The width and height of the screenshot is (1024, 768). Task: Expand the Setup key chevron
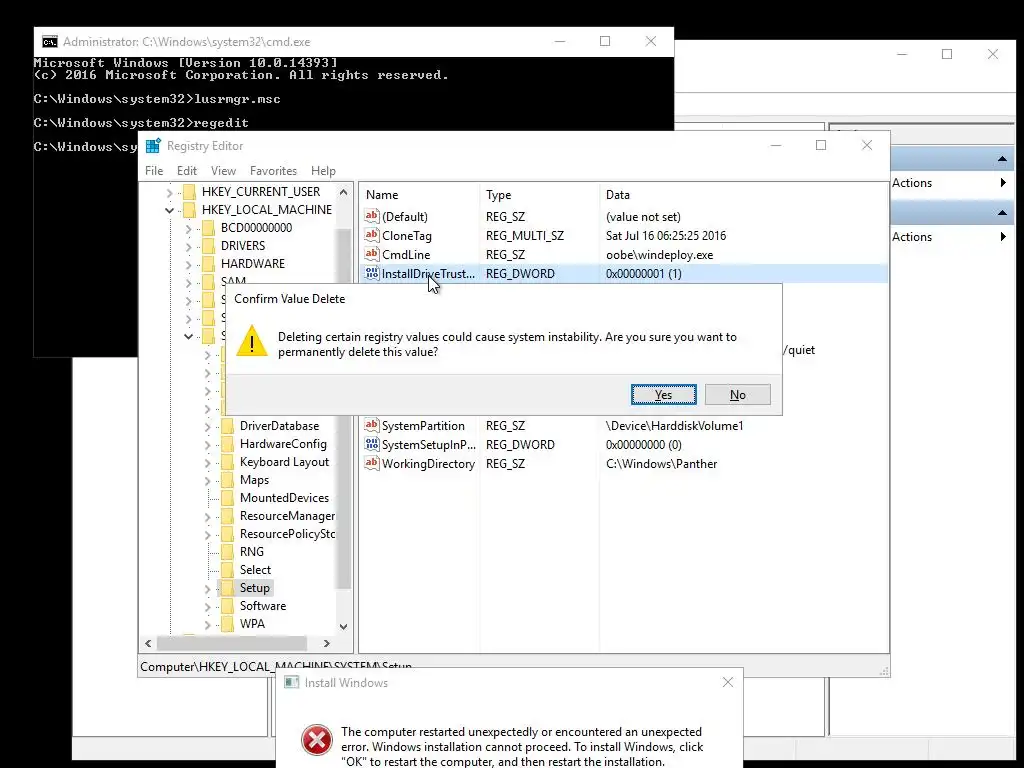[208, 589]
